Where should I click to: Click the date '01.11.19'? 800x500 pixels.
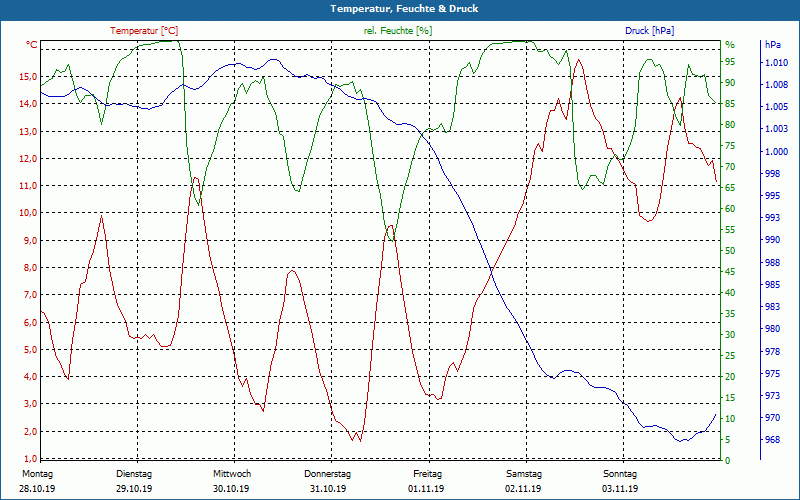click(426, 489)
